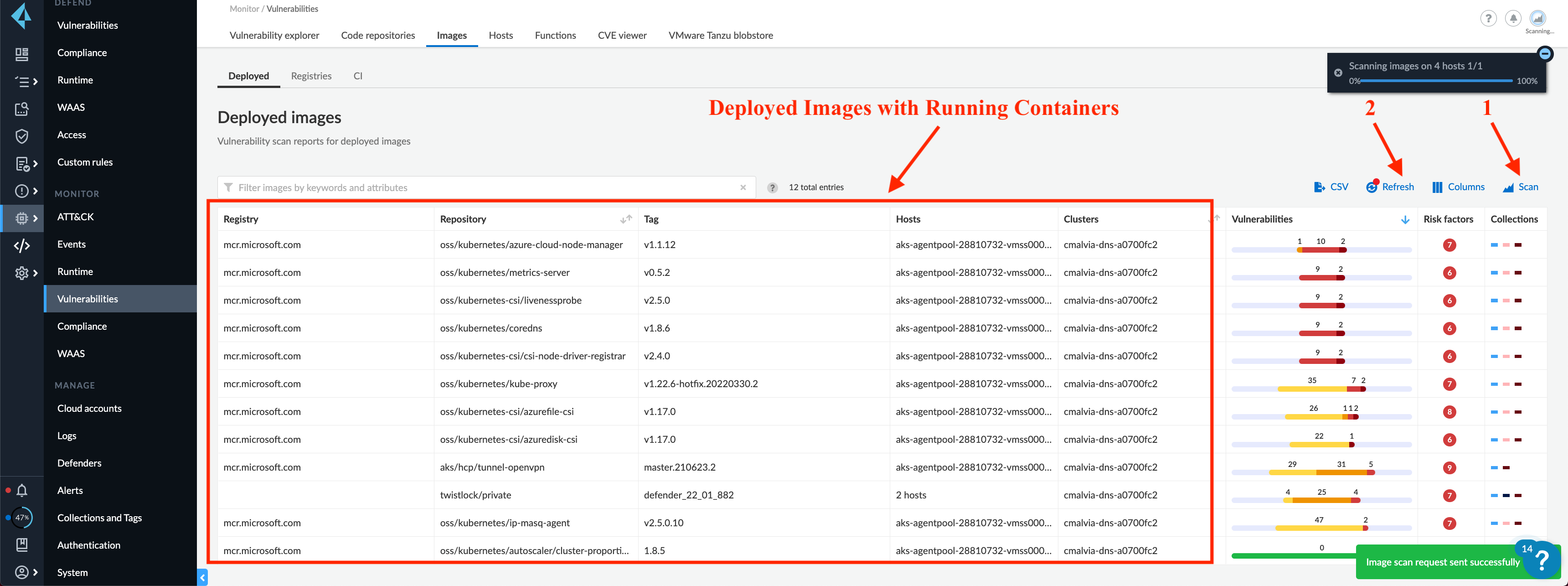Cancel the scanning images progress notification

(x=1338, y=73)
